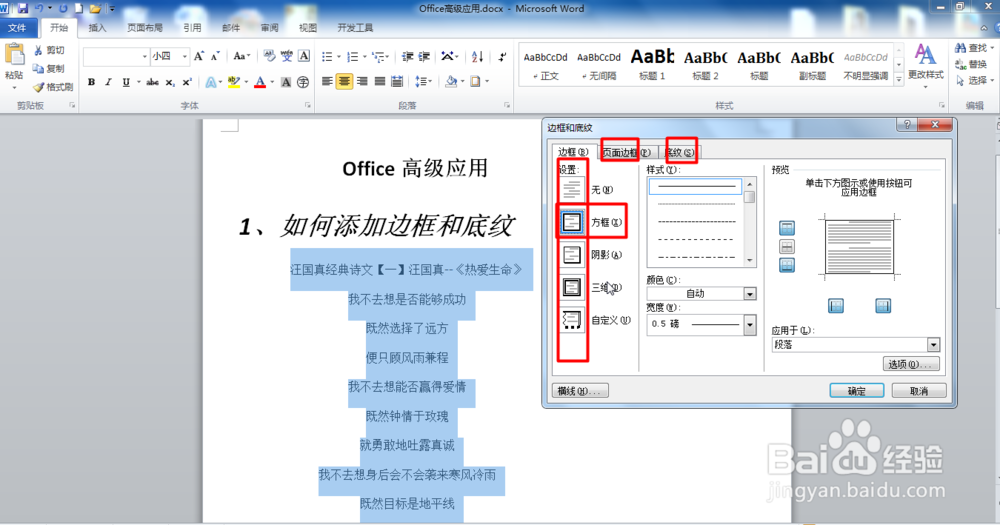Toggle Bold formatting
1000x525 pixels.
tap(91, 82)
